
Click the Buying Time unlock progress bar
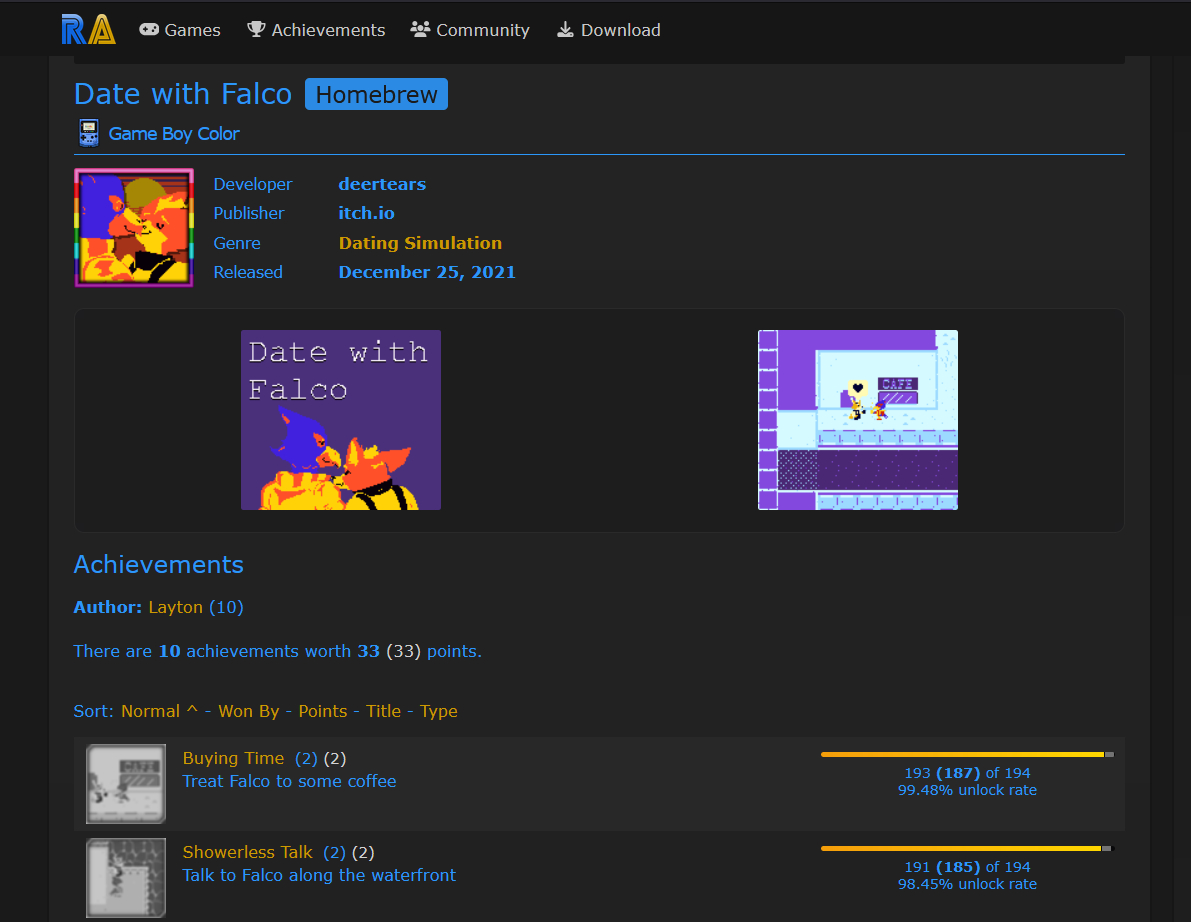pos(966,754)
